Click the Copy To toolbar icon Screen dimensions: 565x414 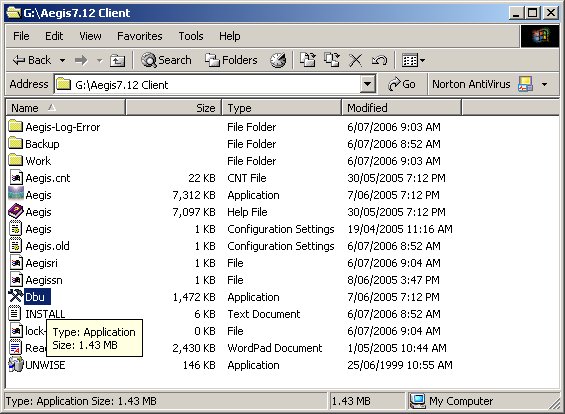click(x=332, y=60)
